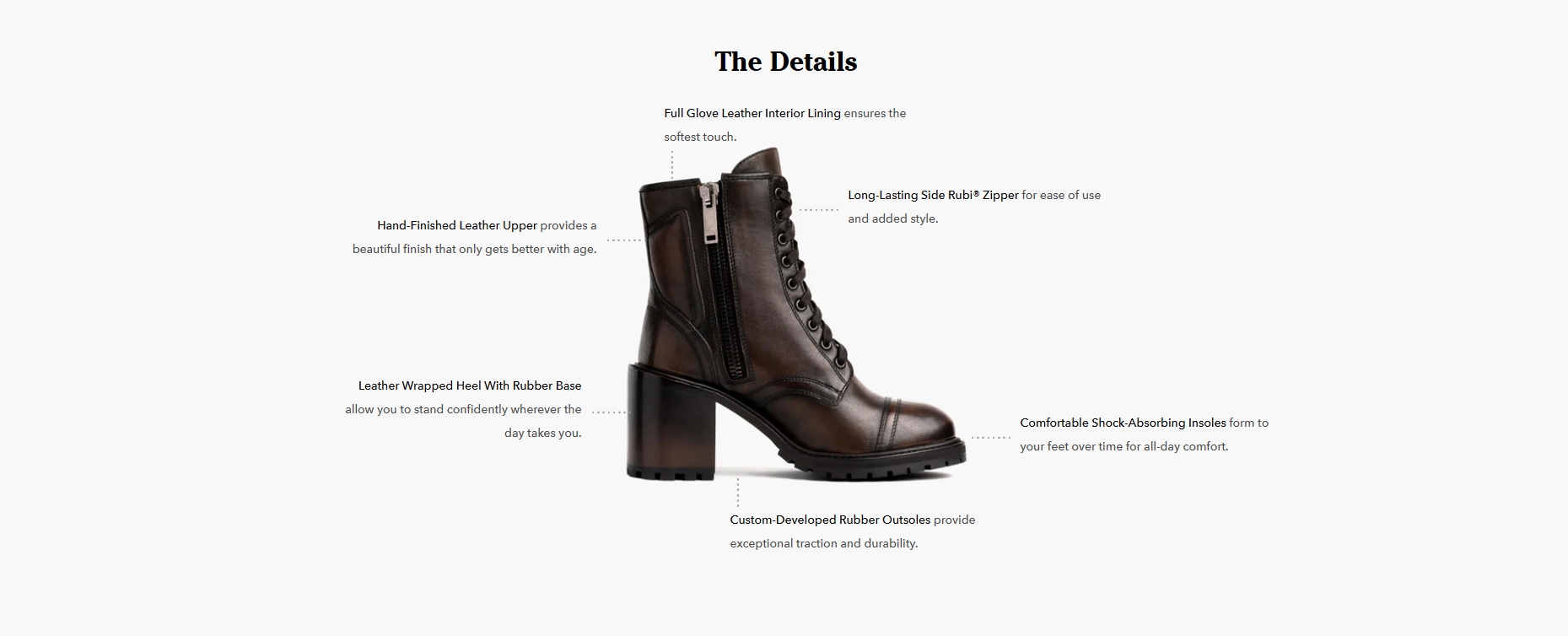Click "your feet over time for all-day comfort." text
Screen dimensions: 1568x636
click(1124, 446)
